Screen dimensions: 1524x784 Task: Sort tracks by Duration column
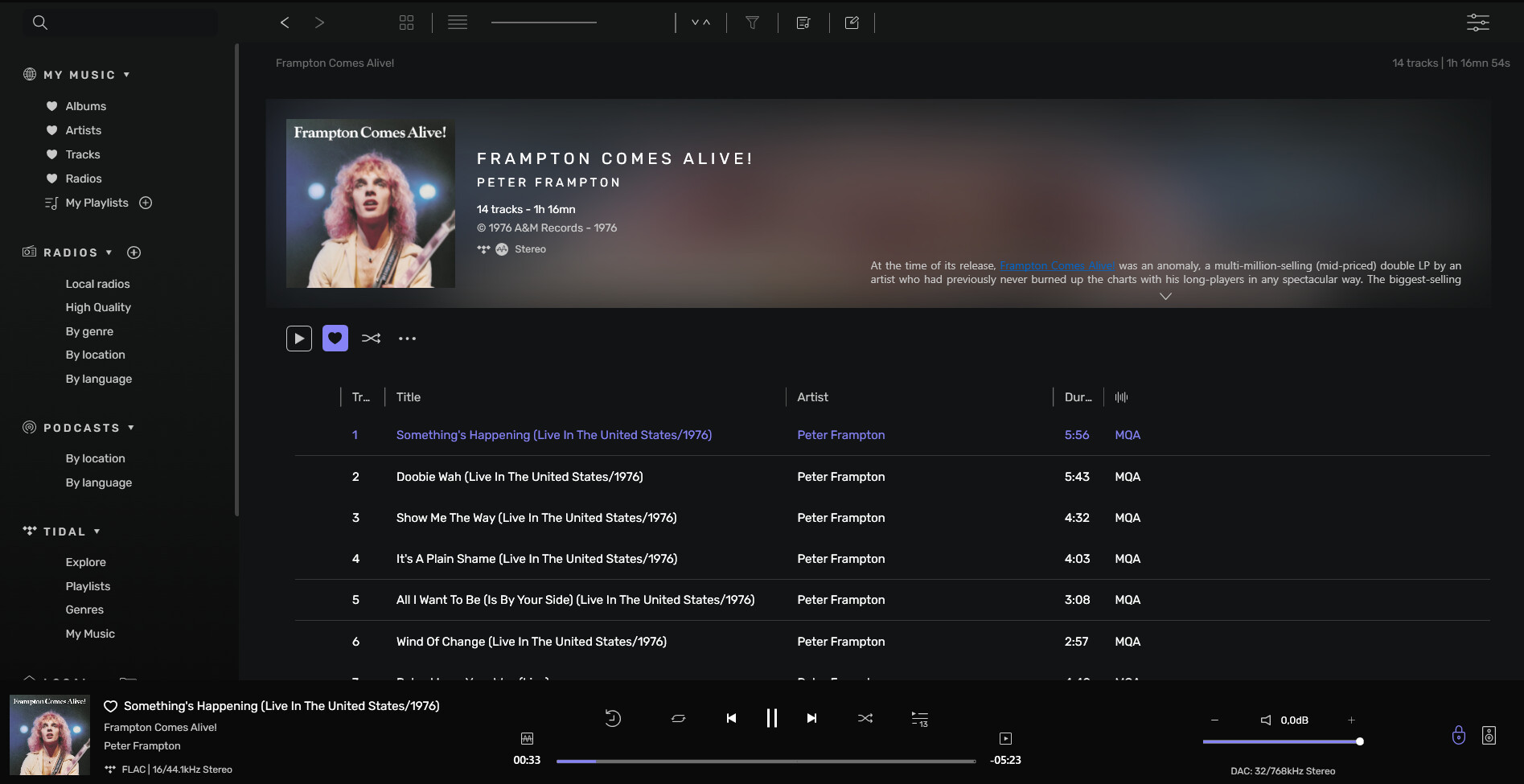[1078, 397]
